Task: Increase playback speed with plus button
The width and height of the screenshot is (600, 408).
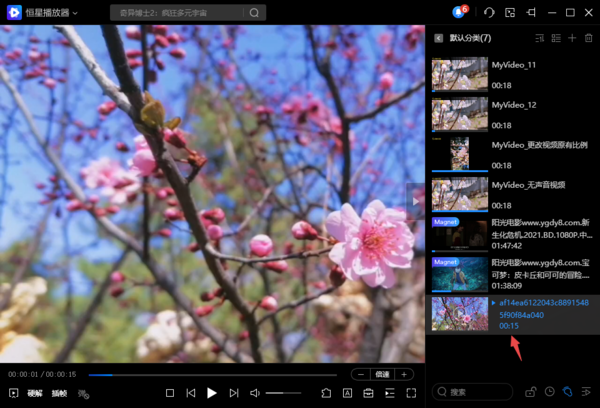Action: point(404,374)
